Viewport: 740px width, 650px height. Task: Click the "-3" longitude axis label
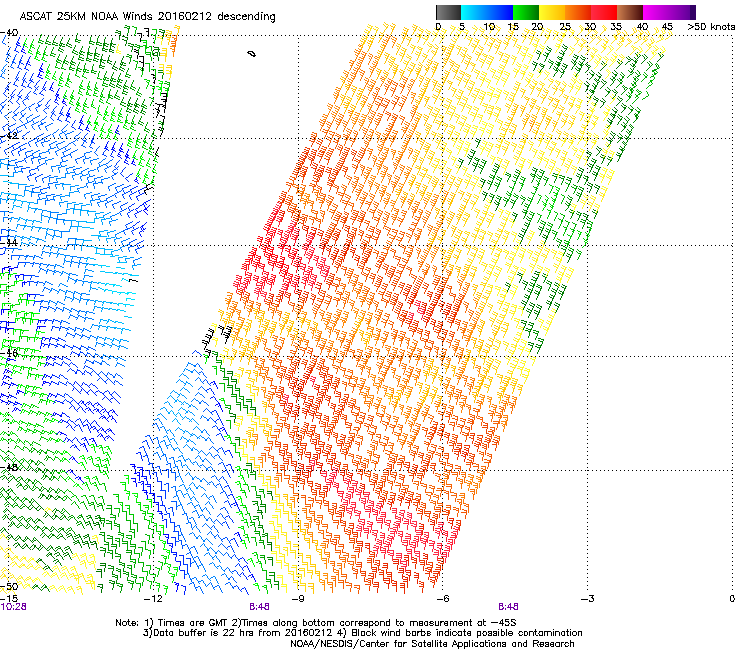click(588, 599)
